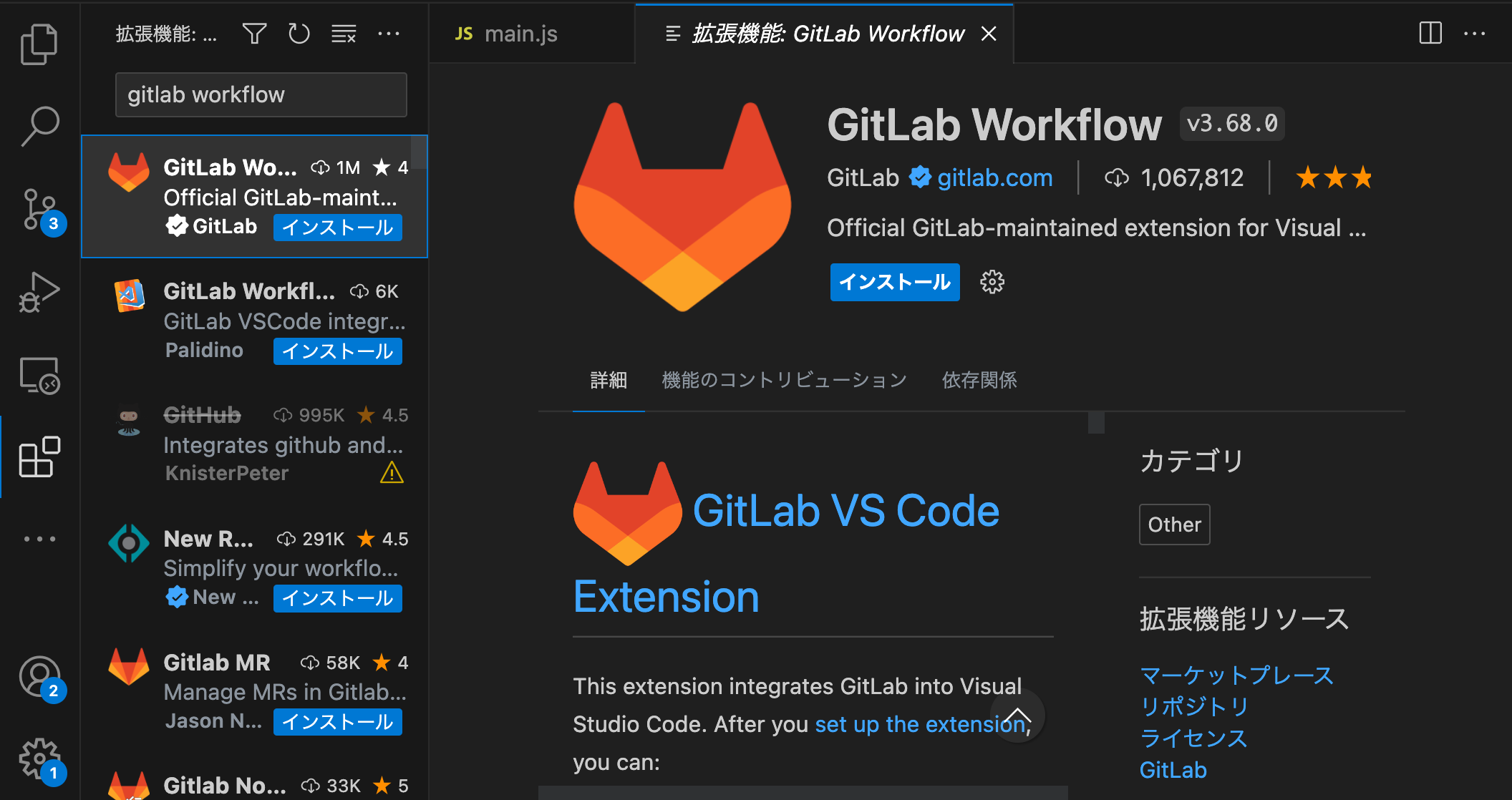Select the 依存関係 tab

point(979,380)
